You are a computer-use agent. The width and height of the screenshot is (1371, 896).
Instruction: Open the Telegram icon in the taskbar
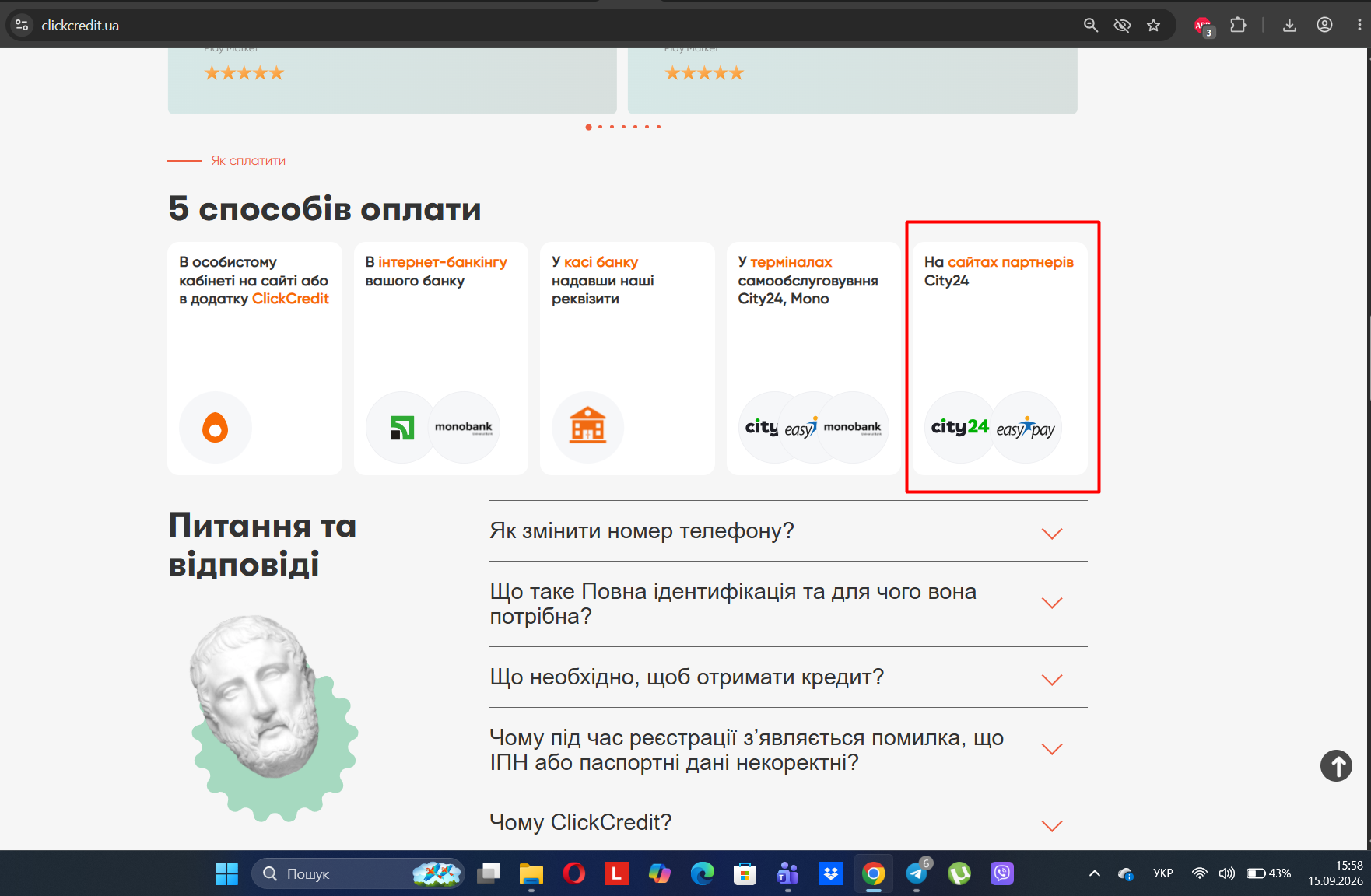[917, 873]
